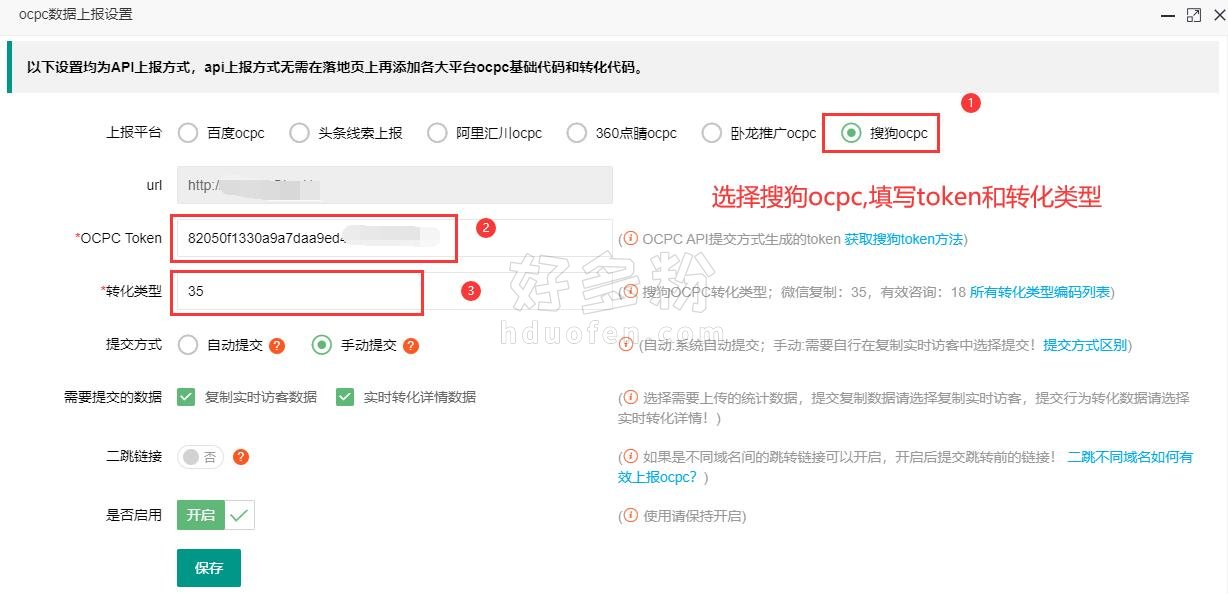Image resolution: width=1228 pixels, height=594 pixels.
Task: Click the 是否启用 field label
Action: pyautogui.click(x=134, y=516)
